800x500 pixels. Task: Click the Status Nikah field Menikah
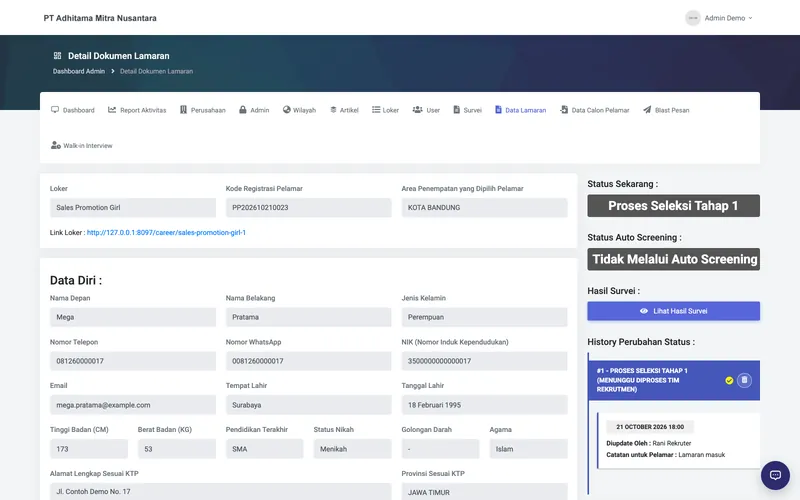(x=353, y=448)
